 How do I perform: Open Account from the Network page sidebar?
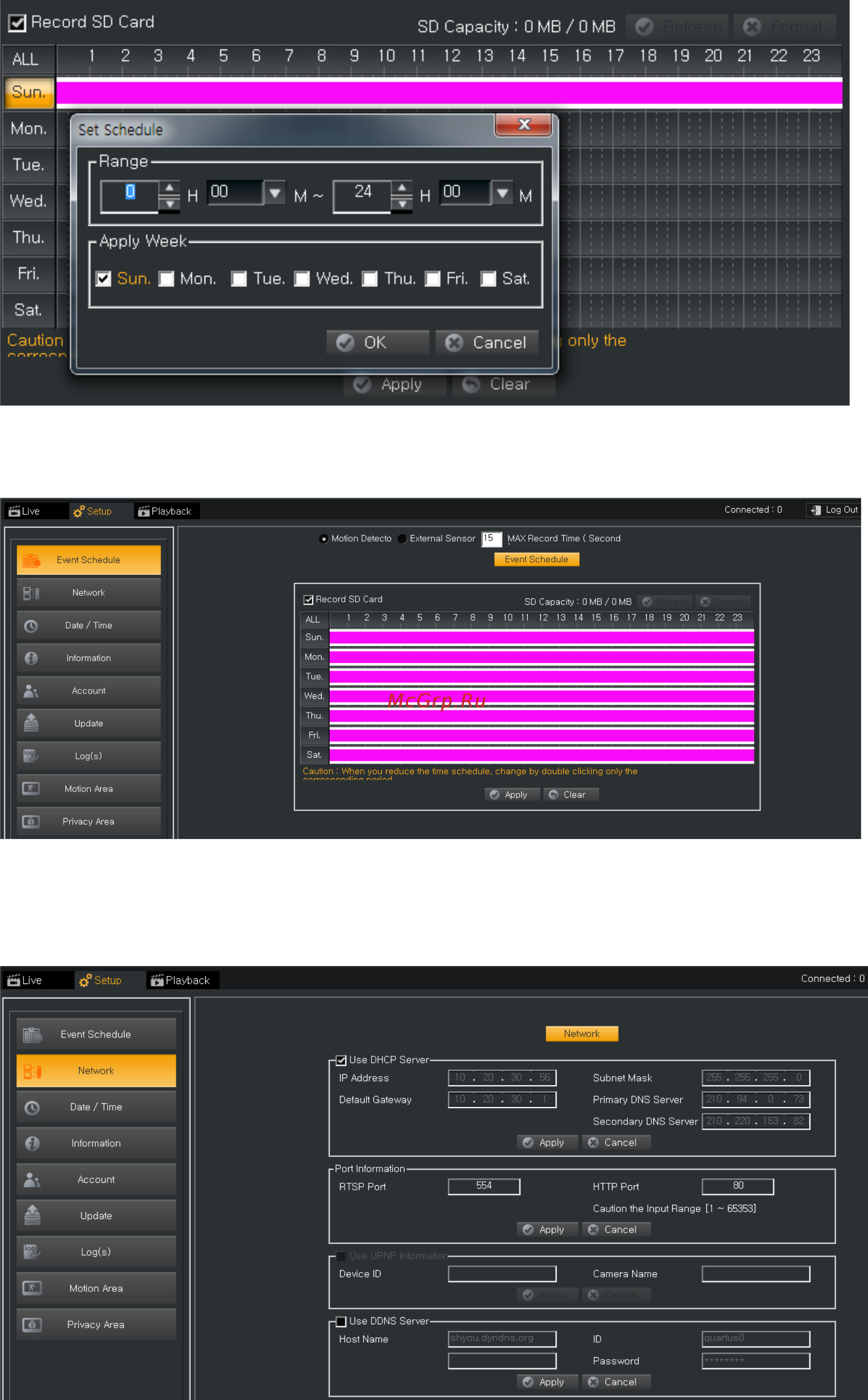click(x=96, y=1179)
